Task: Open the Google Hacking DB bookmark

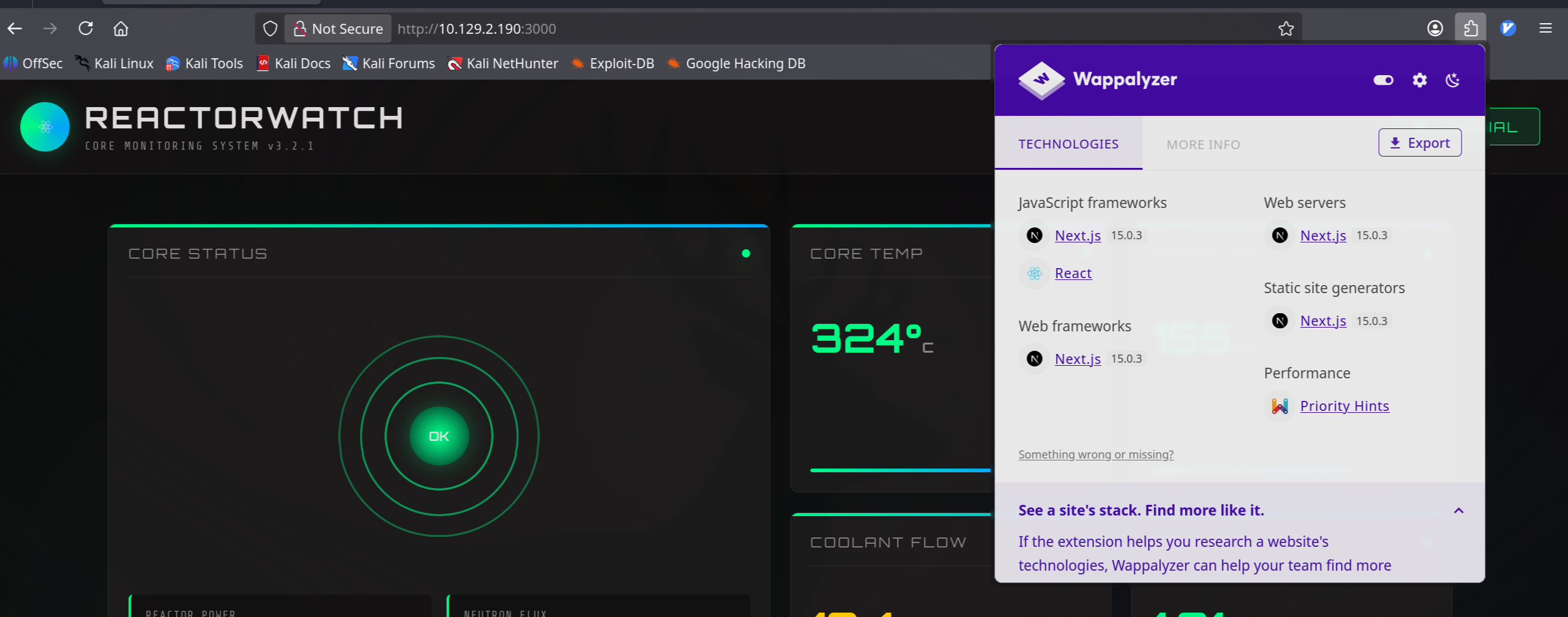Action: 736,63
